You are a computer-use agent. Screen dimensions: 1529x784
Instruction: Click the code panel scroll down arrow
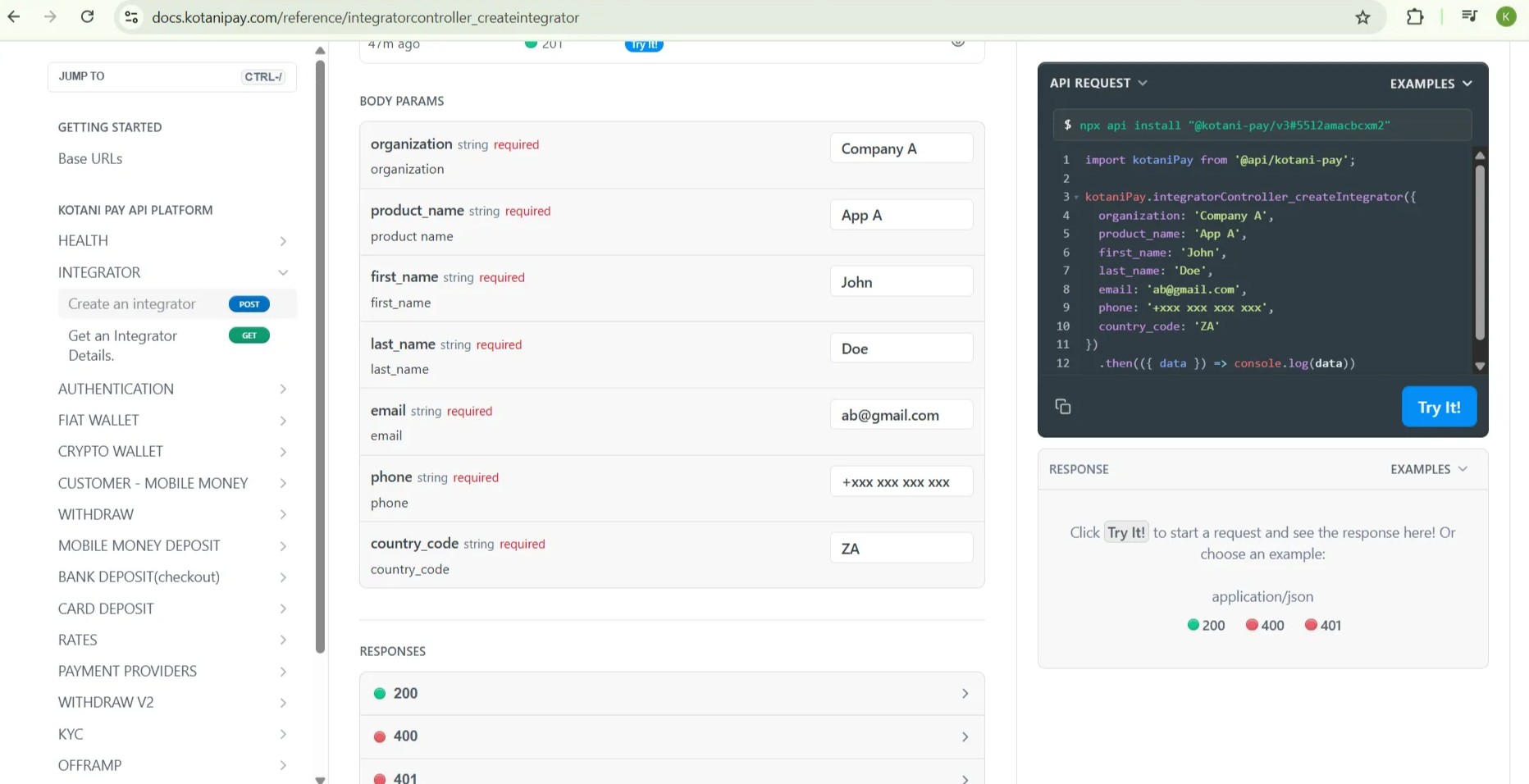click(x=1480, y=367)
